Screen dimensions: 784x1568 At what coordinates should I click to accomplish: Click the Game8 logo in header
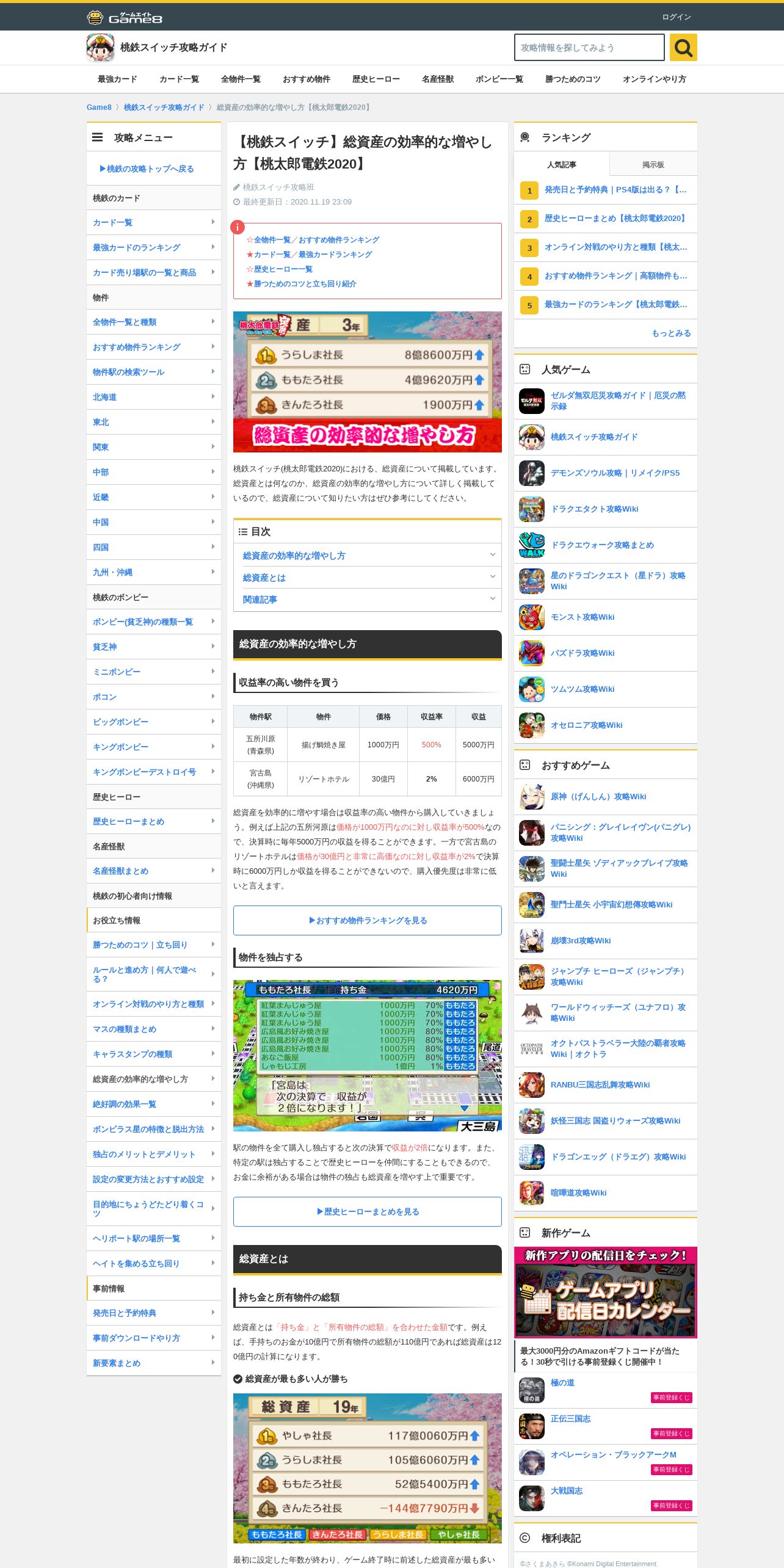click(x=125, y=17)
